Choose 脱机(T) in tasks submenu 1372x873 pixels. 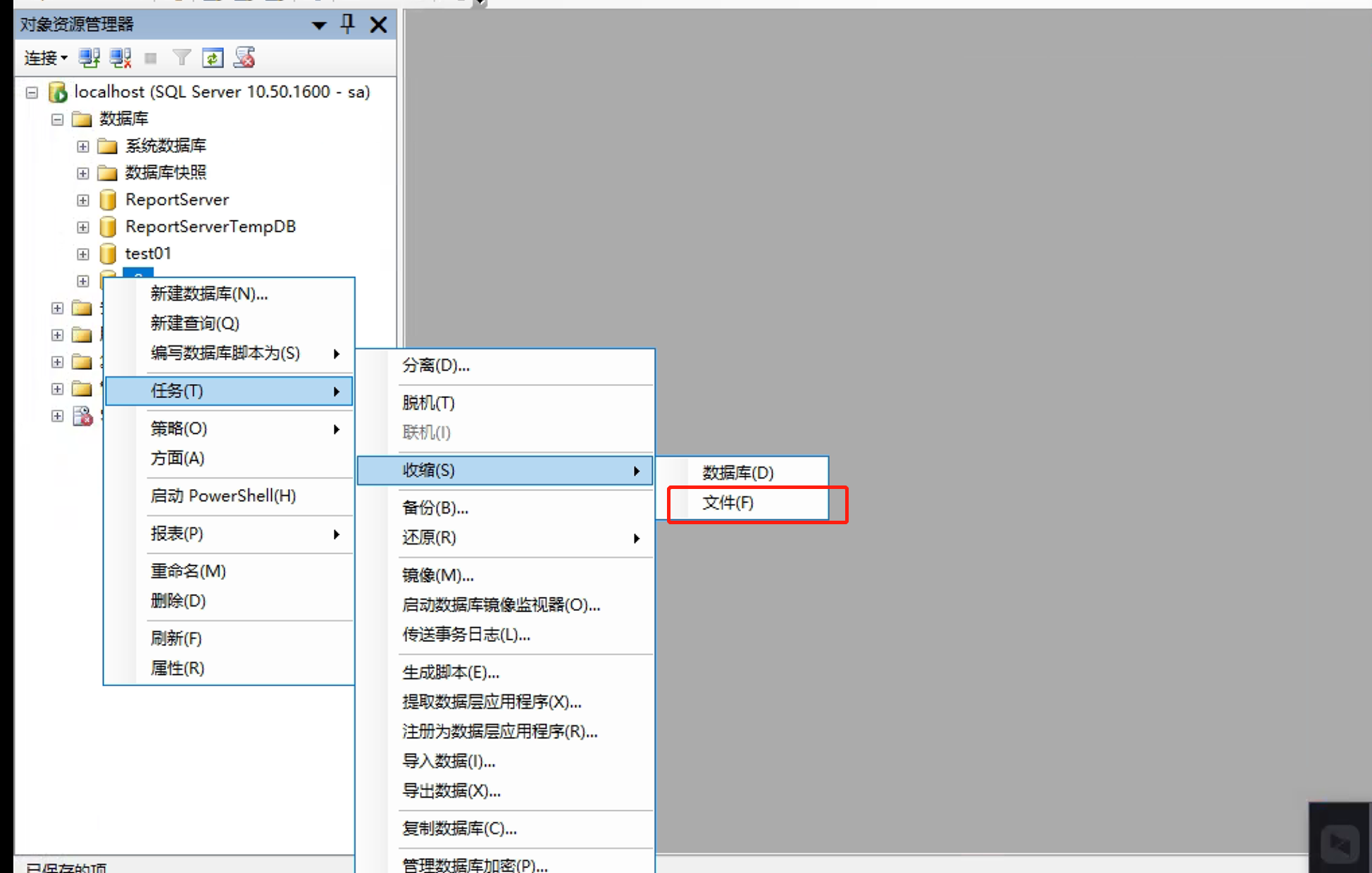point(506,403)
